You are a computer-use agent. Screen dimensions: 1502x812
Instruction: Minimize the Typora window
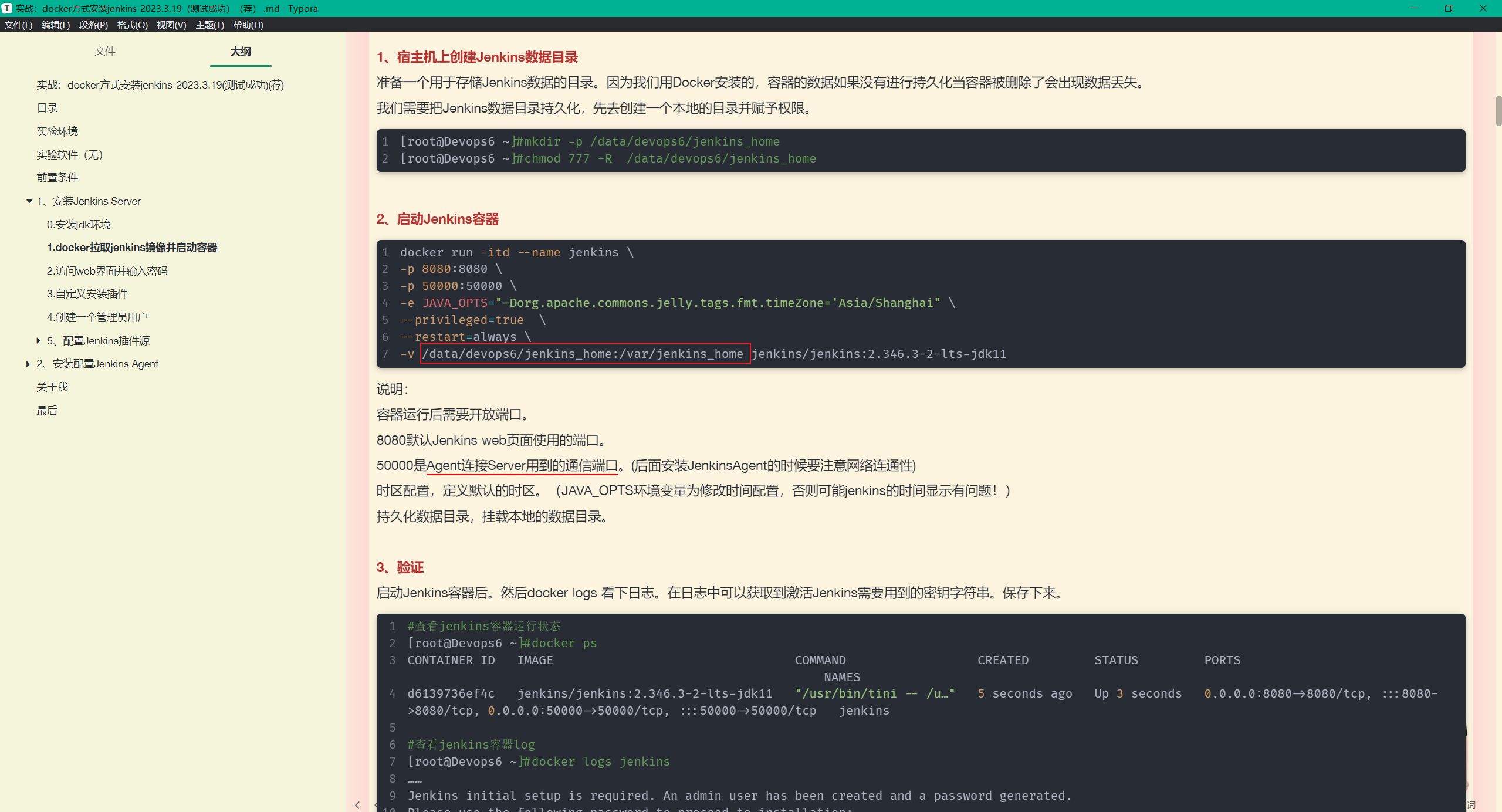coord(1414,8)
